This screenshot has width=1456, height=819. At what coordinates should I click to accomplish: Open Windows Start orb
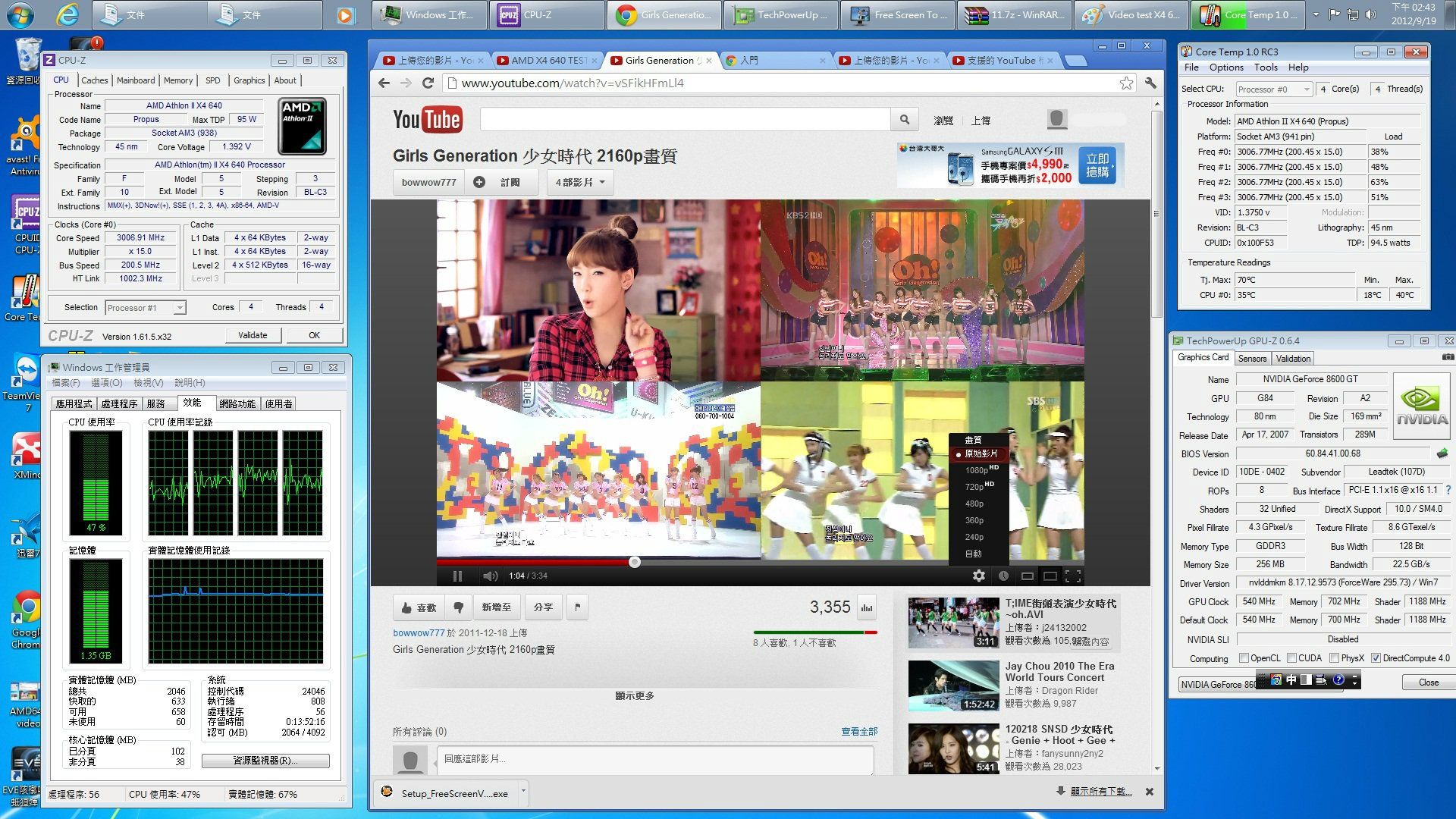point(20,14)
